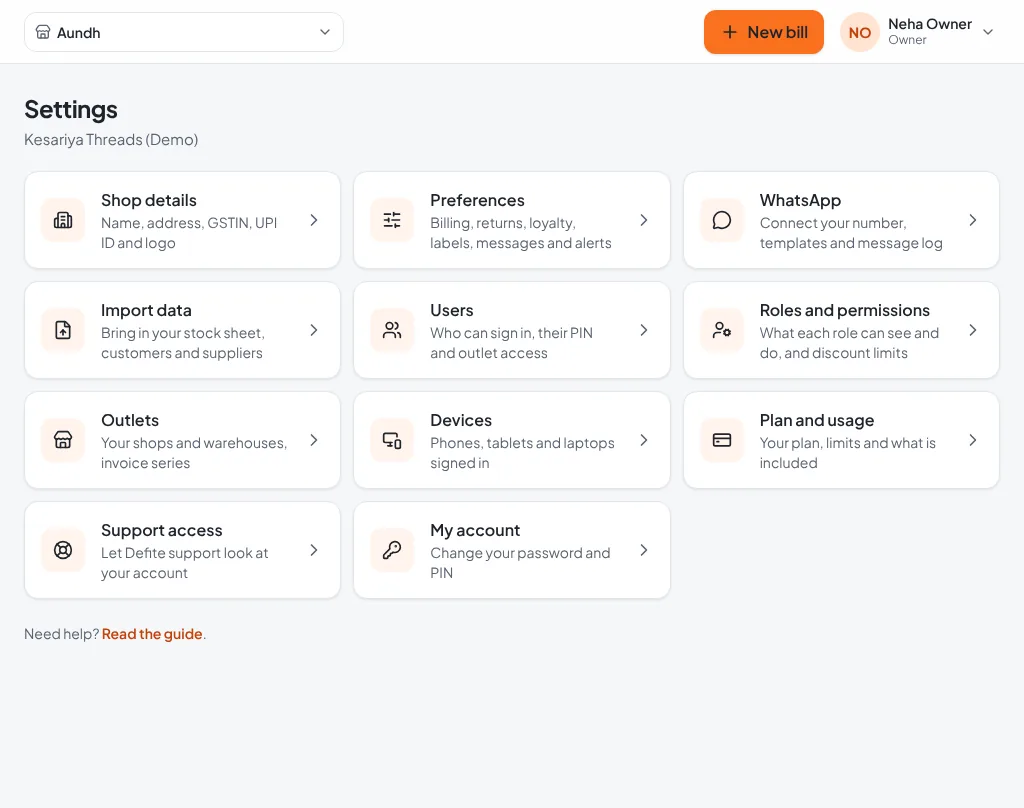Click the Settings page heading
Screen dimensions: 1024x808
[71, 109]
